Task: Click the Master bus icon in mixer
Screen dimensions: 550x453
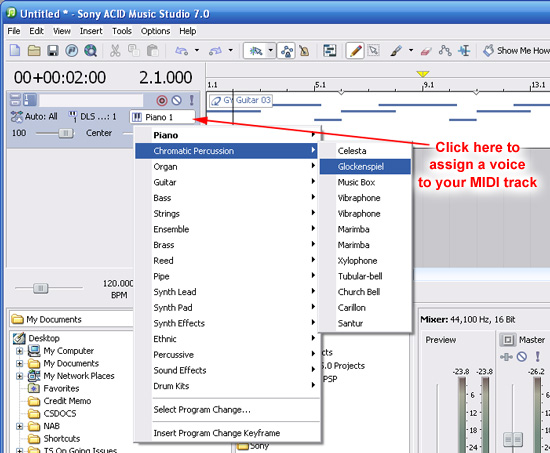Action: (x=508, y=340)
